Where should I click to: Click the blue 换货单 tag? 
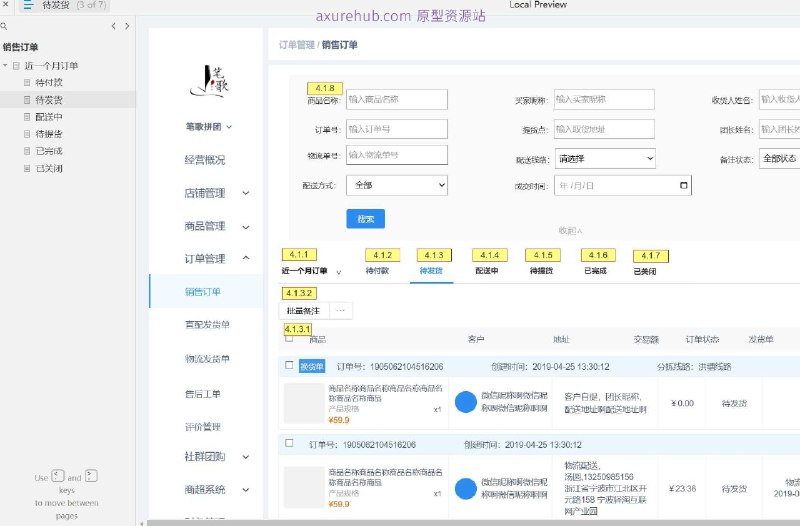click(x=312, y=366)
